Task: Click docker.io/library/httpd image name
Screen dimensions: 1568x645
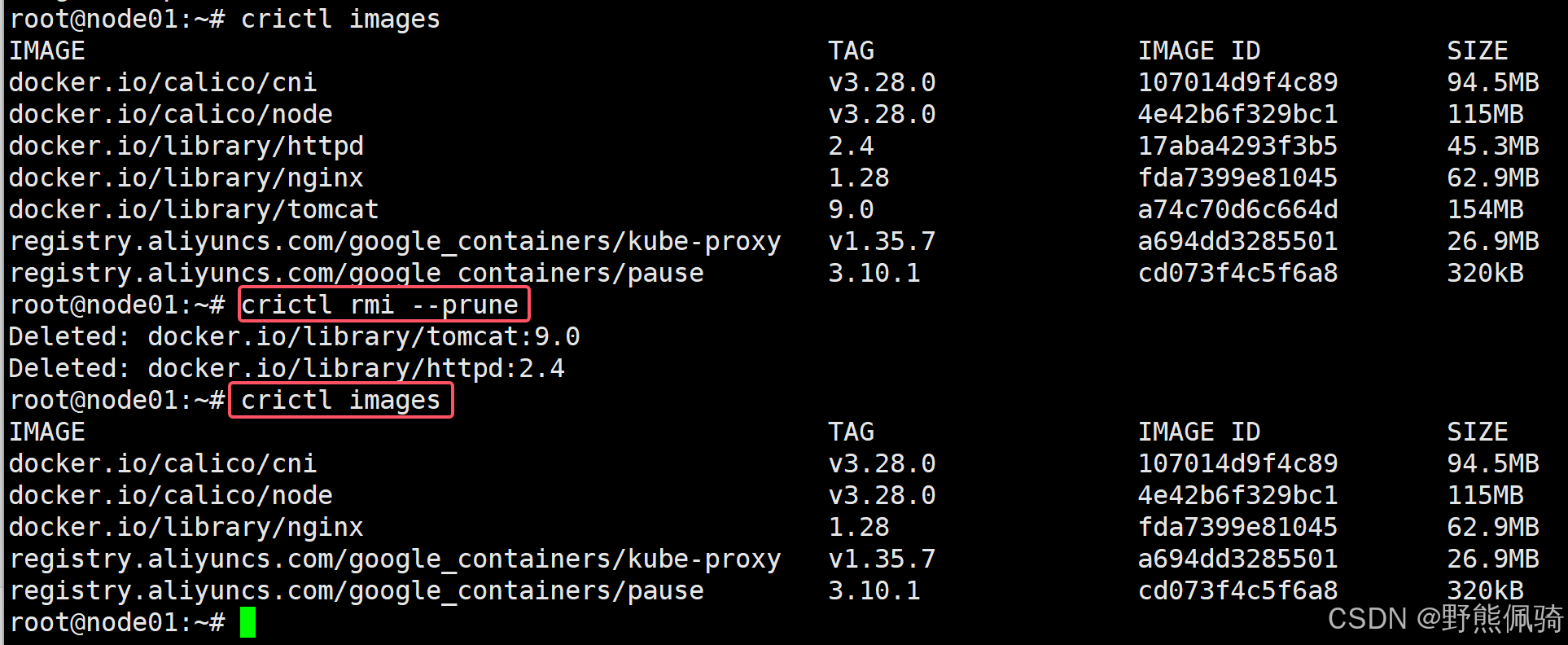Action: point(186,146)
